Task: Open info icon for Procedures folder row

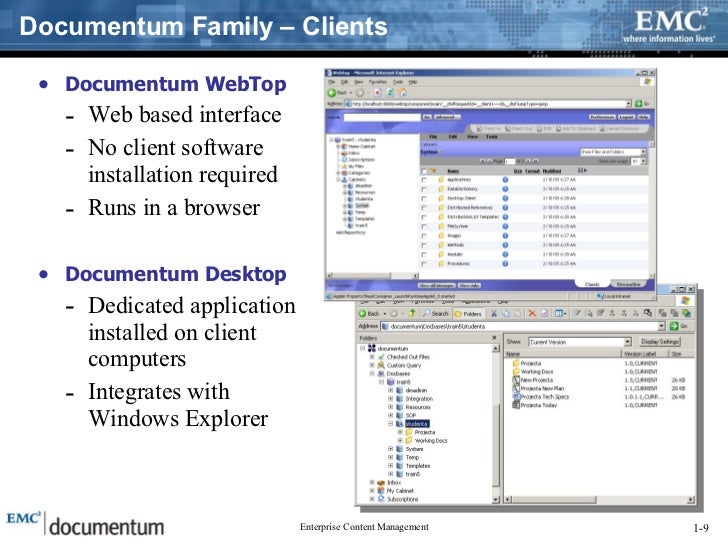Action: (x=505, y=264)
